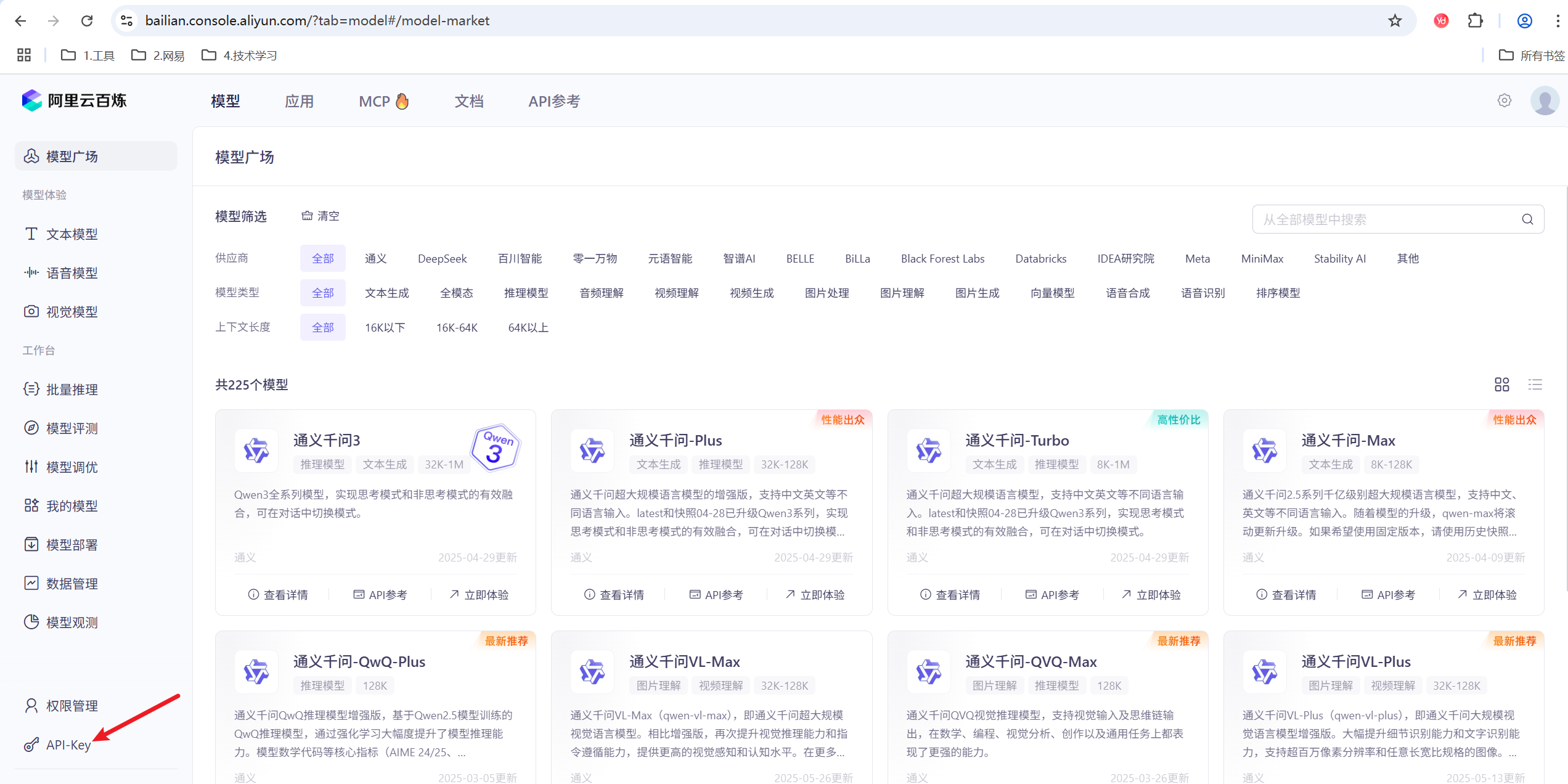Switch to the 应用 top tab
The width and height of the screenshot is (1568, 784).
point(299,101)
